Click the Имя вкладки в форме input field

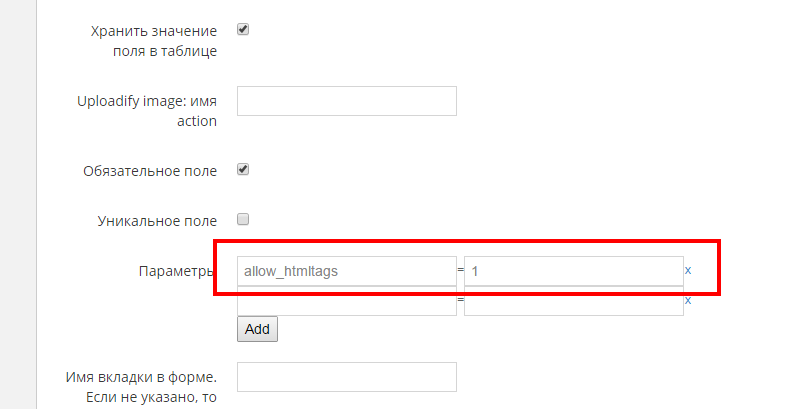347,377
